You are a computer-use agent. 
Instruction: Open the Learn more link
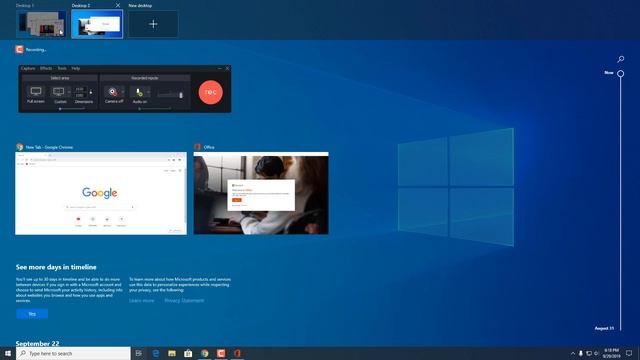tap(142, 300)
